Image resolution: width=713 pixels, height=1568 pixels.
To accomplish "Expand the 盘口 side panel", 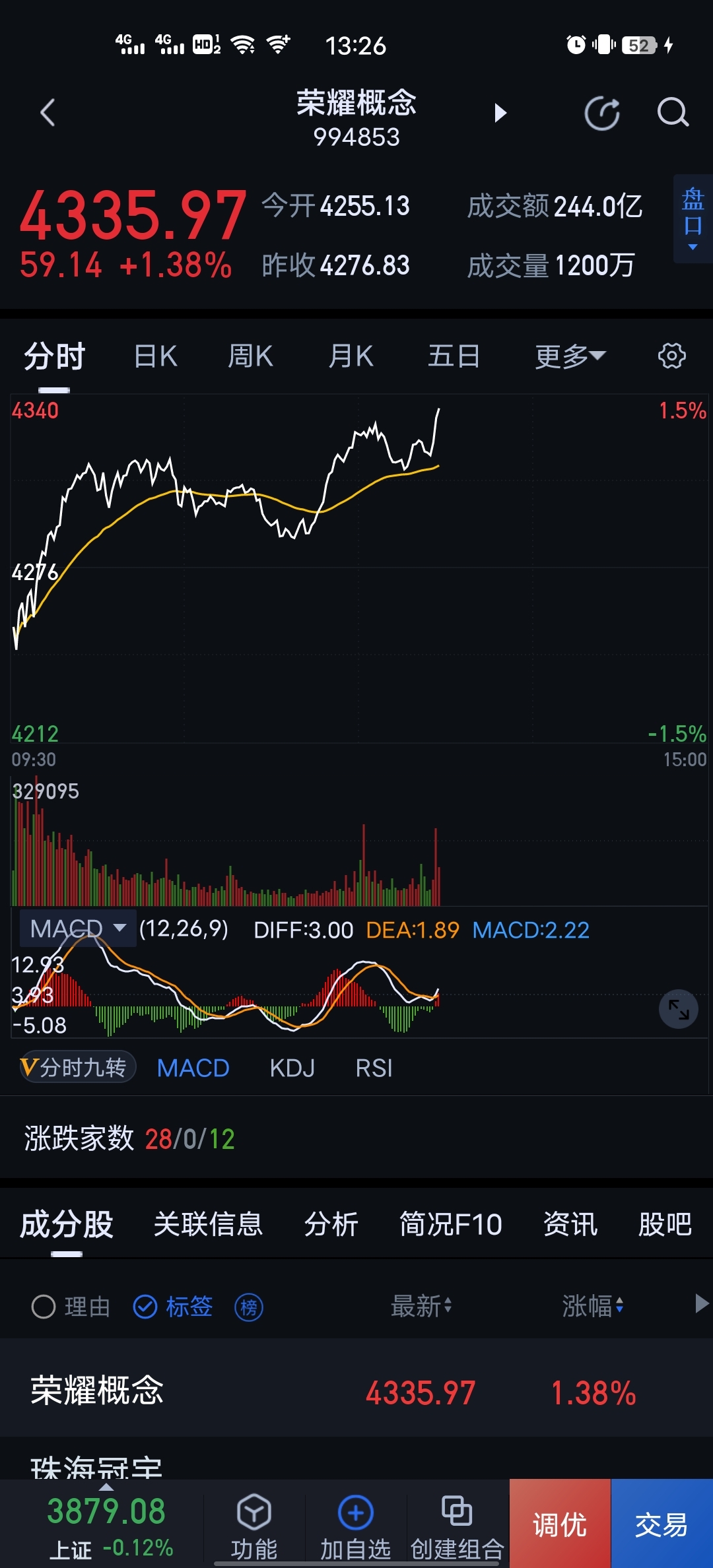I will (x=693, y=219).
